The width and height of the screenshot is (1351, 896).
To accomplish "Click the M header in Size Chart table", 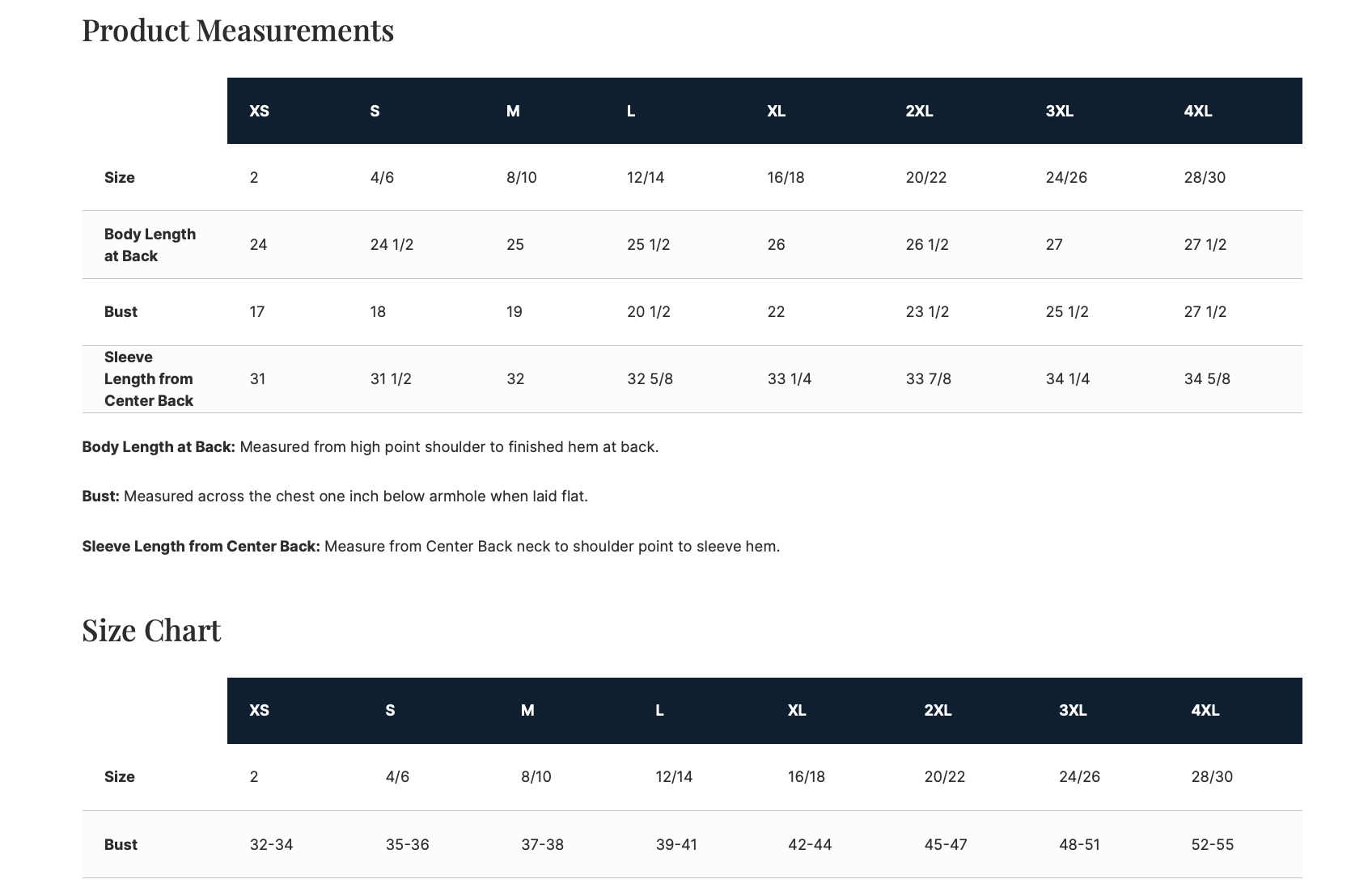I will [x=527, y=710].
